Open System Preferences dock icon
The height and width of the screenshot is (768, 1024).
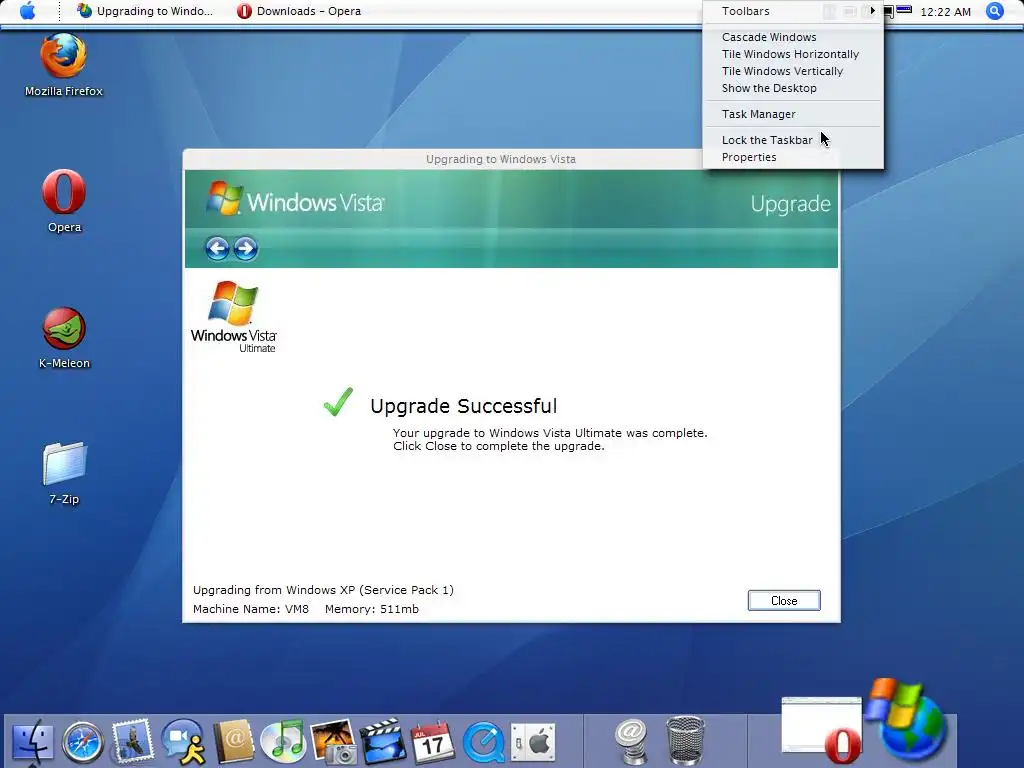pyautogui.click(x=533, y=743)
